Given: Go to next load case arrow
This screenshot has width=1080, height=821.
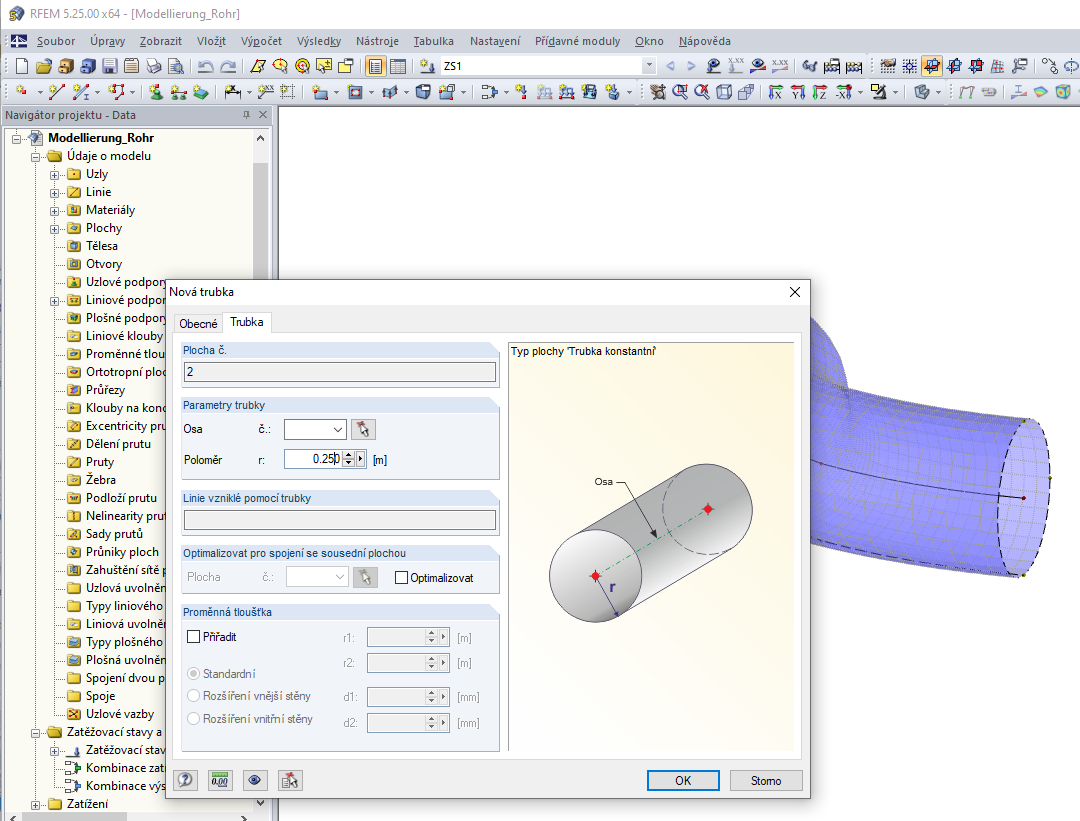Looking at the screenshot, I should 691,66.
